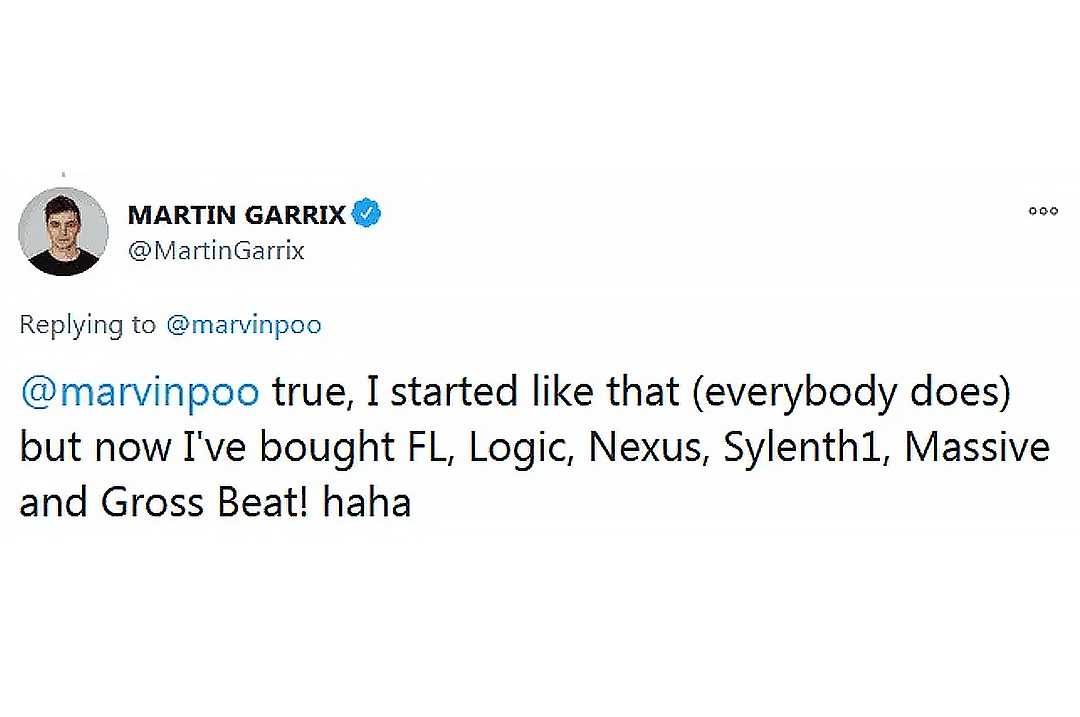
Task: Click the words "Gross Beat!" in the tweet
Action: [207, 503]
